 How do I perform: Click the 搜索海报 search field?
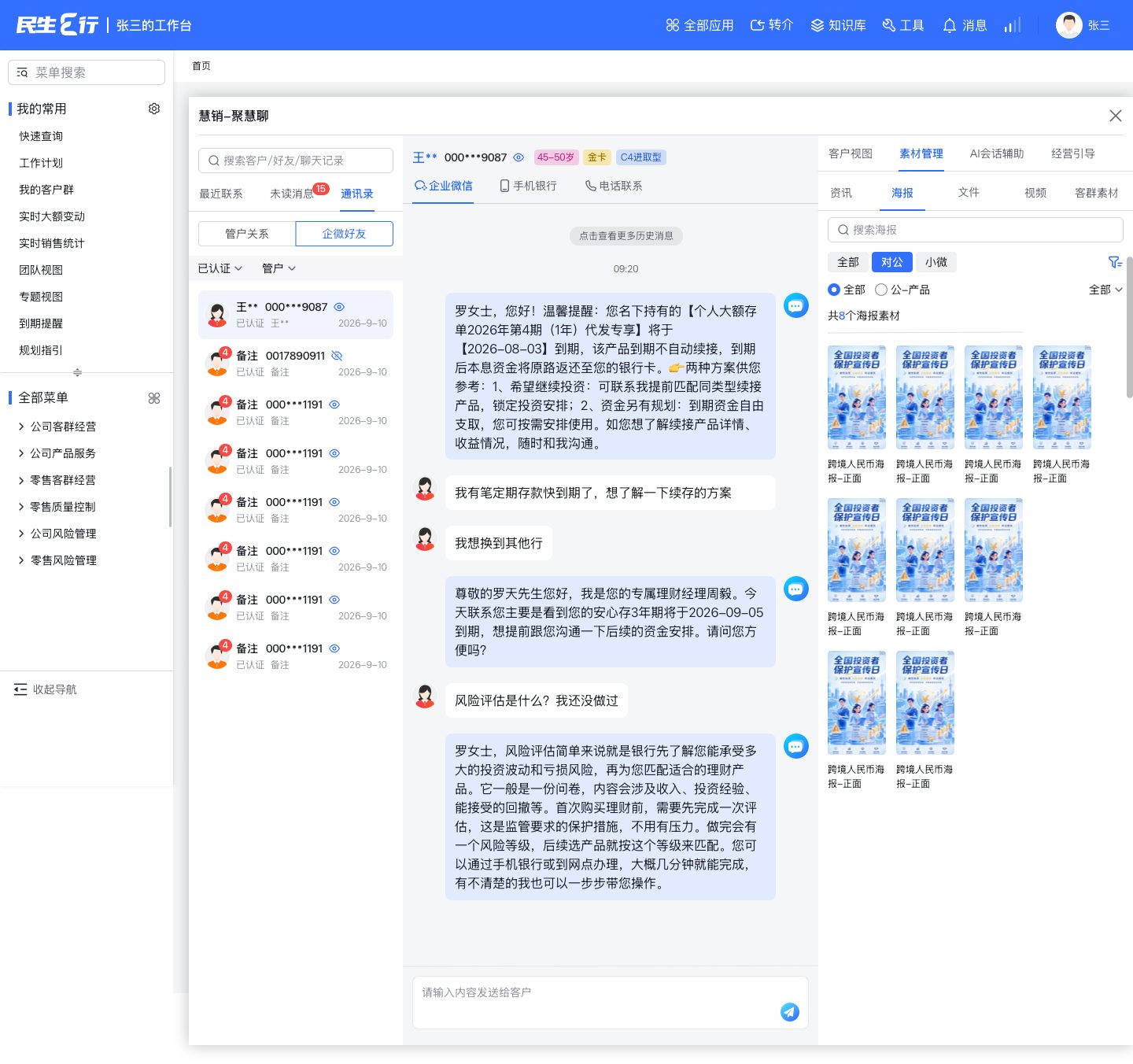point(976,230)
